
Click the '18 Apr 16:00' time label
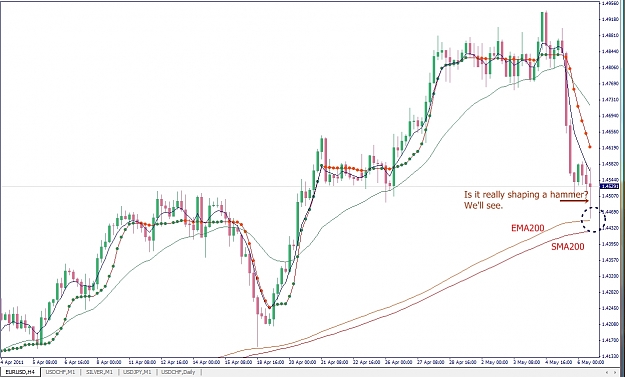(271, 362)
